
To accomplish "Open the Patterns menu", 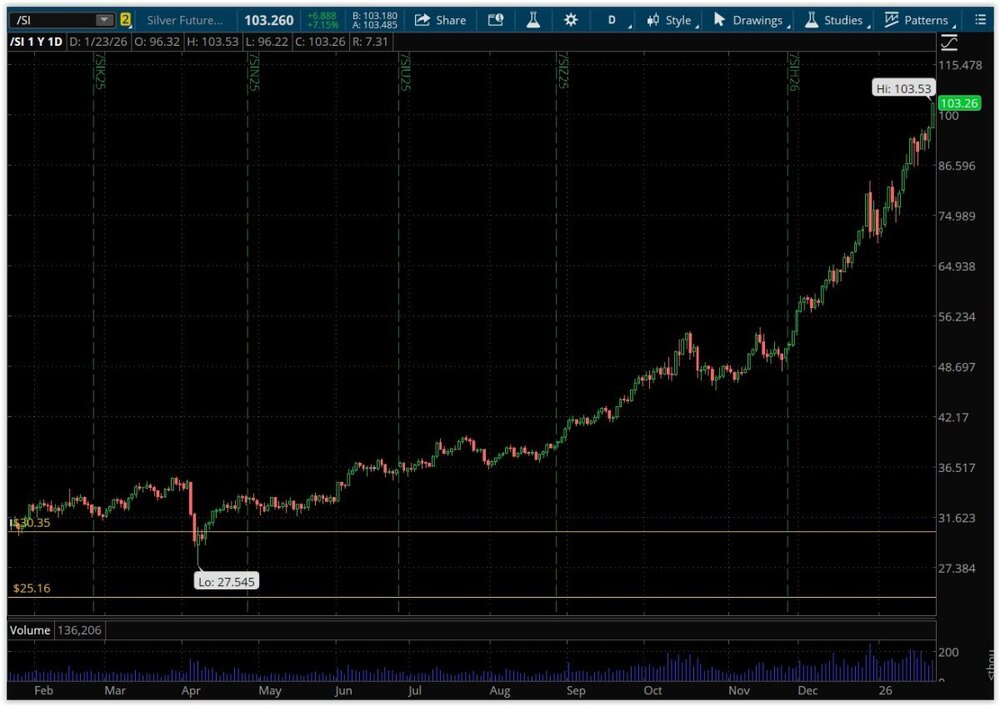I will [x=917, y=20].
